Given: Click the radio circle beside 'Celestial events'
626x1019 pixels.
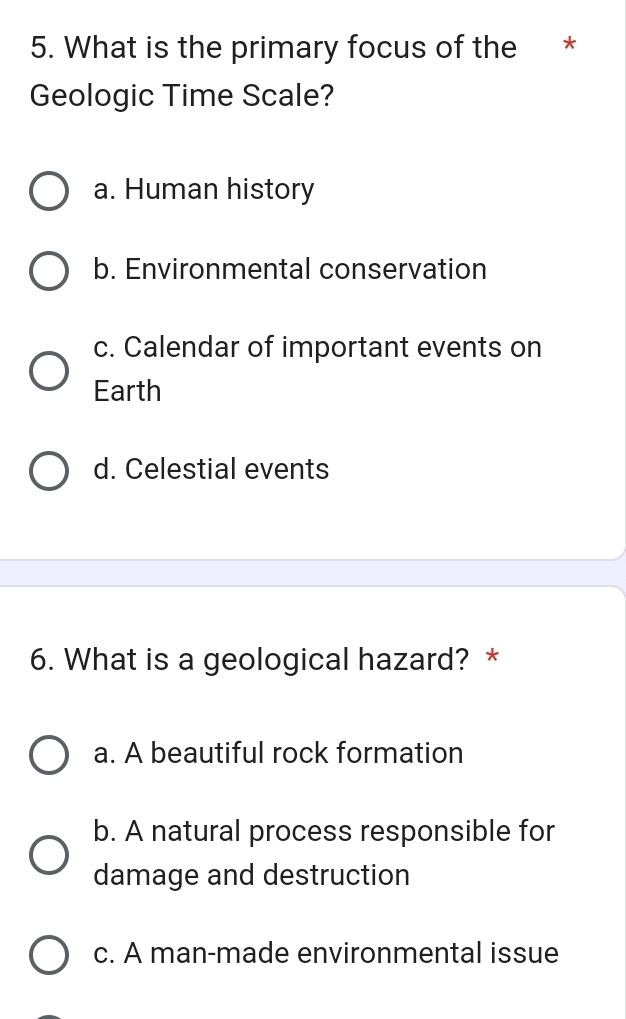Looking at the screenshot, I should click(x=49, y=471).
